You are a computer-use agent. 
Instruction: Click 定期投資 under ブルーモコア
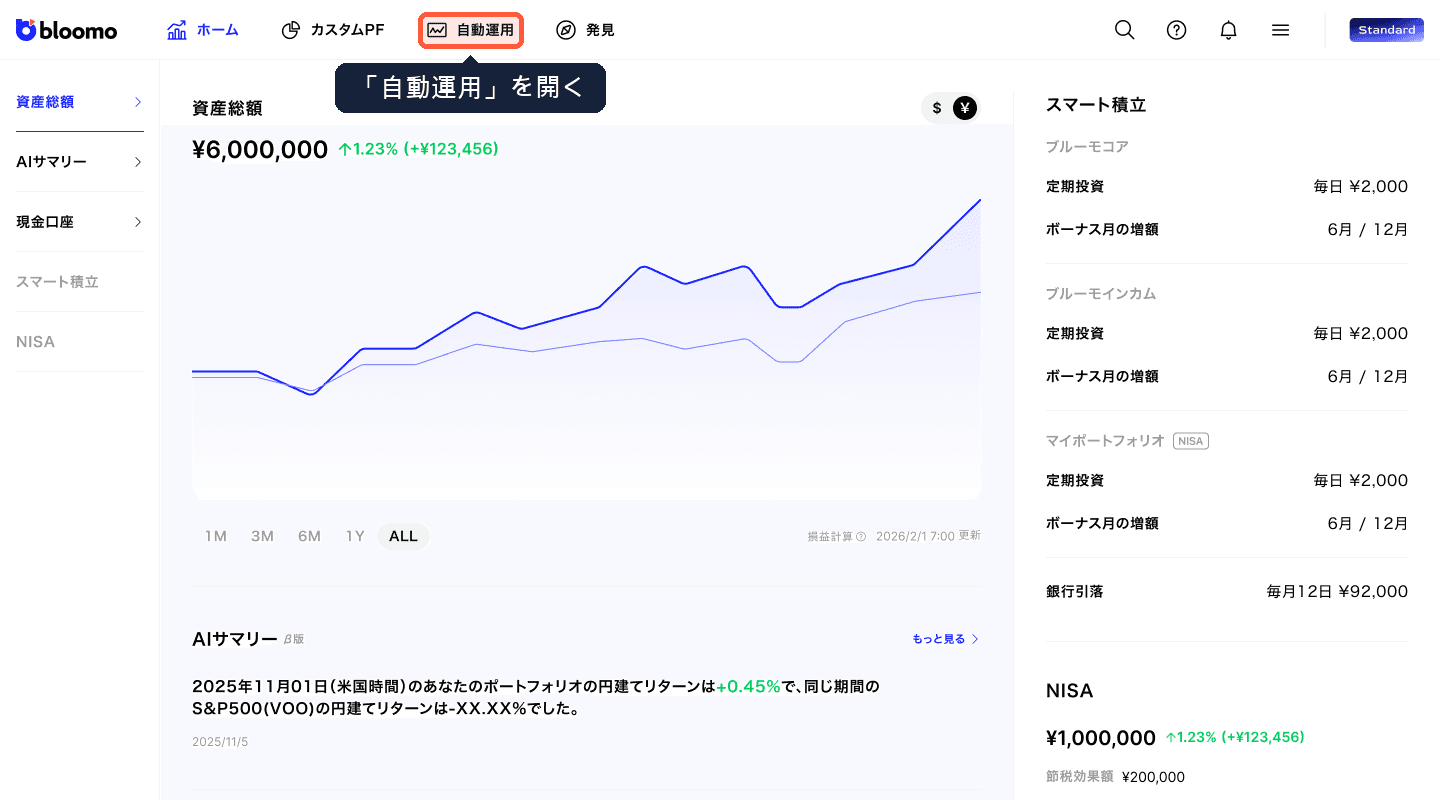(1075, 187)
